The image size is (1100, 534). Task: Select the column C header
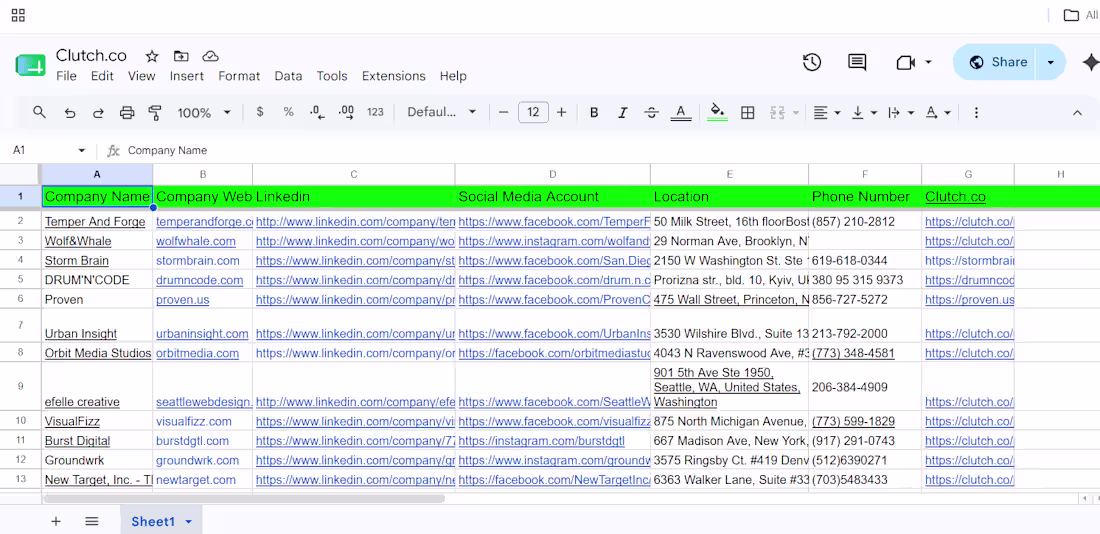pyautogui.click(x=354, y=175)
